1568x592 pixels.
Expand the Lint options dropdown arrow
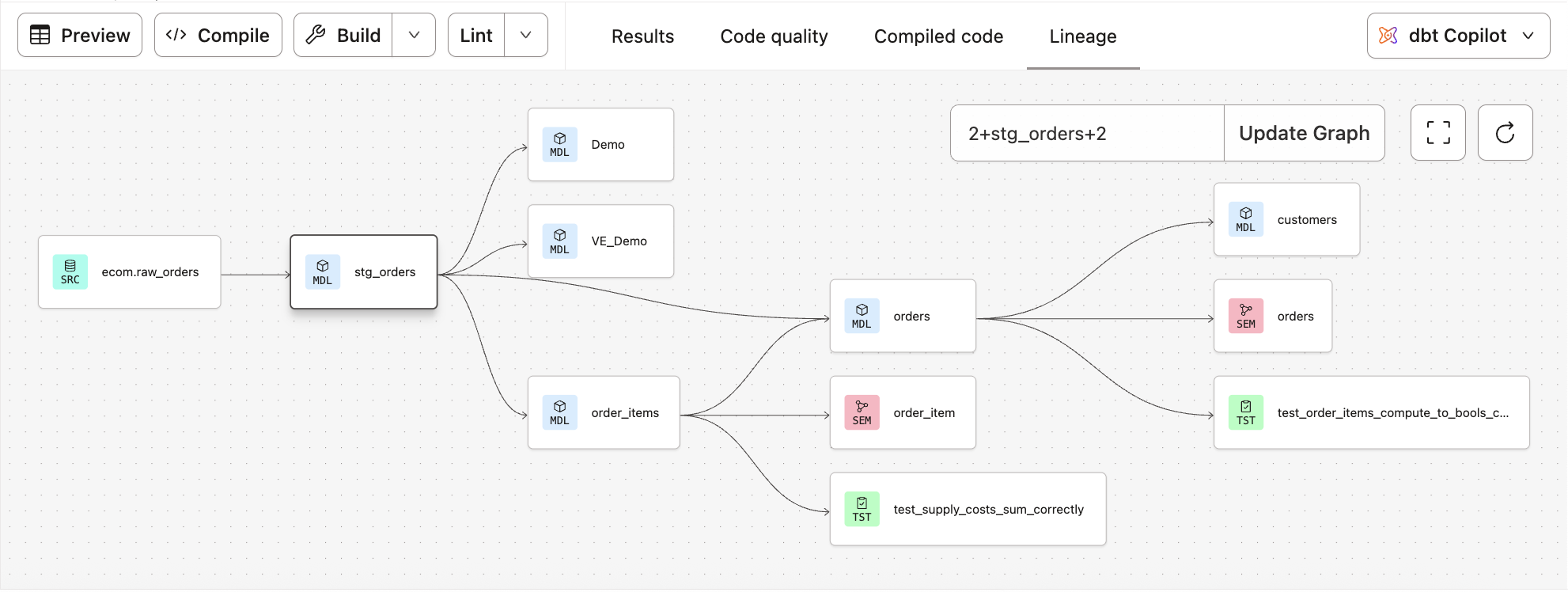coord(525,36)
